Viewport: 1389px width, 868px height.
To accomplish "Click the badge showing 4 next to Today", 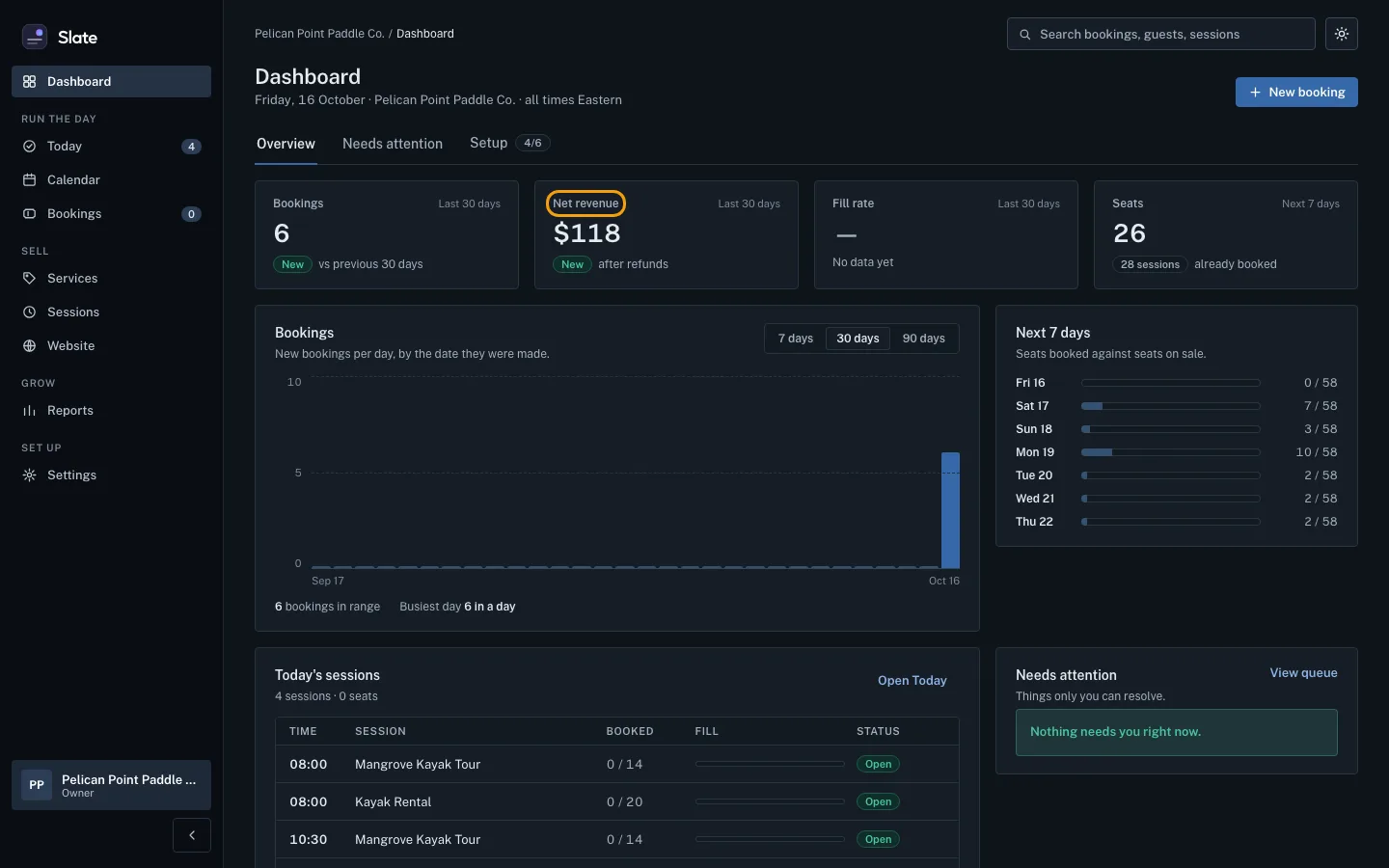I will 192,147.
